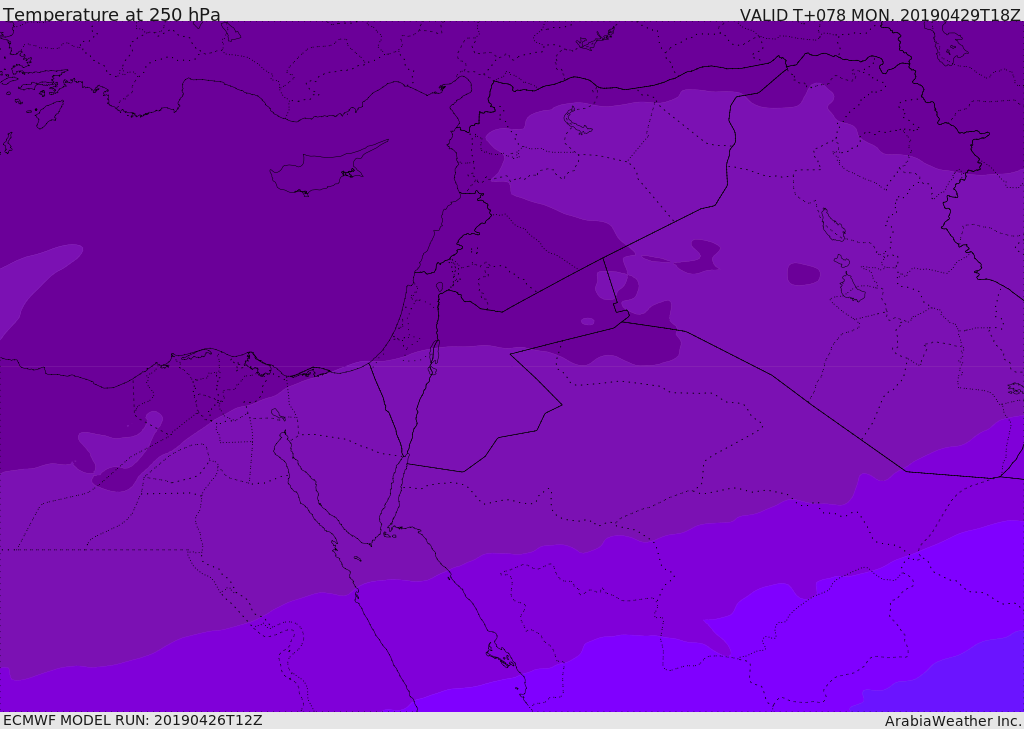
Task: Click the Gulf of Aqaba northern tip
Action: [405, 460]
